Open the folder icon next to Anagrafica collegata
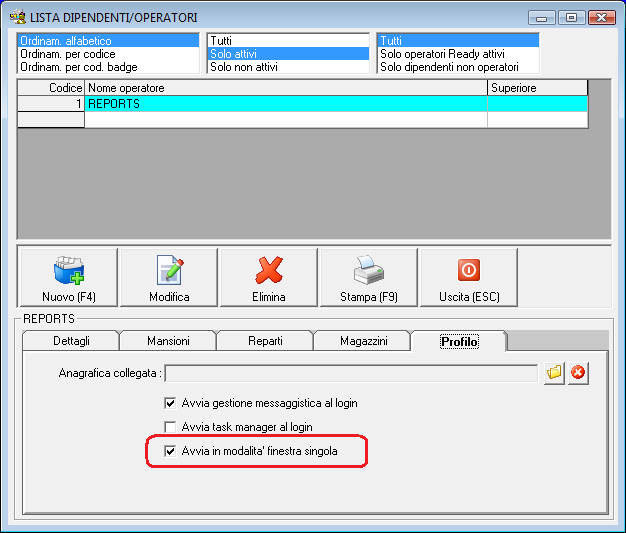This screenshot has width=626, height=533. click(x=554, y=373)
